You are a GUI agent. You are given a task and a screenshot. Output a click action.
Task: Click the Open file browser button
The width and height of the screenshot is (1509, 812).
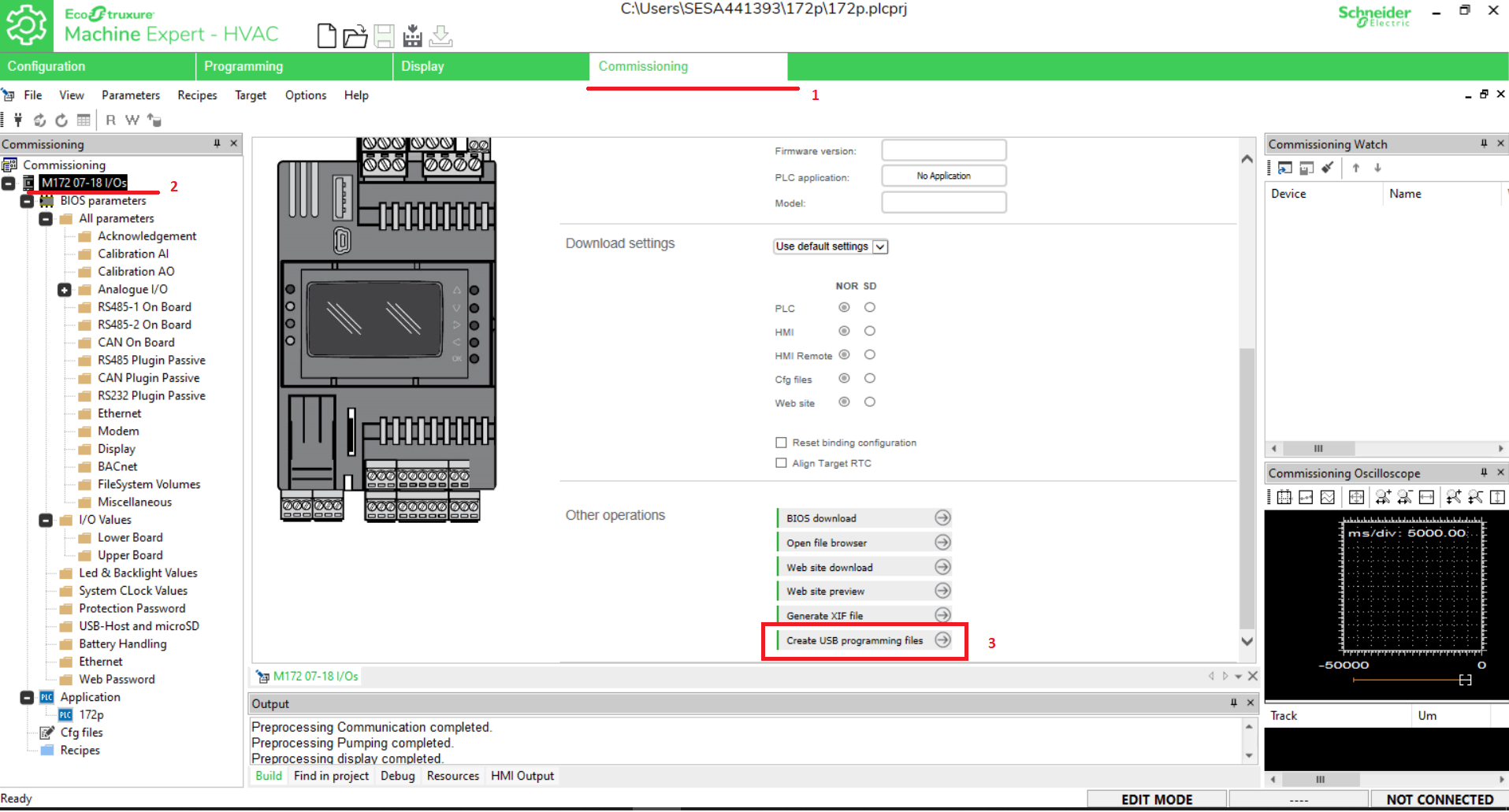[864, 543]
